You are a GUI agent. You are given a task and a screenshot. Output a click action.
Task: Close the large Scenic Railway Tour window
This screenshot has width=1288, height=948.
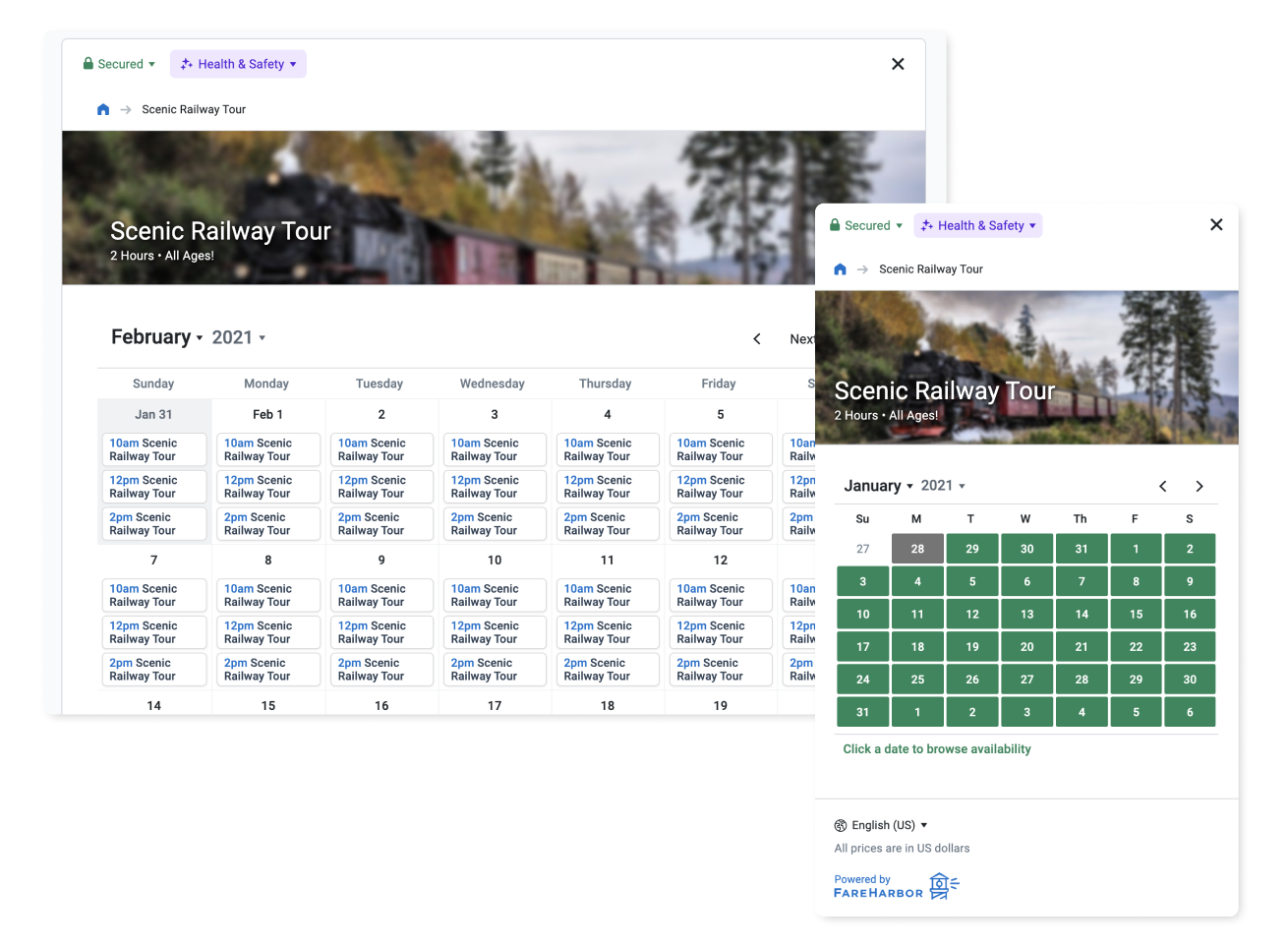[x=898, y=64]
